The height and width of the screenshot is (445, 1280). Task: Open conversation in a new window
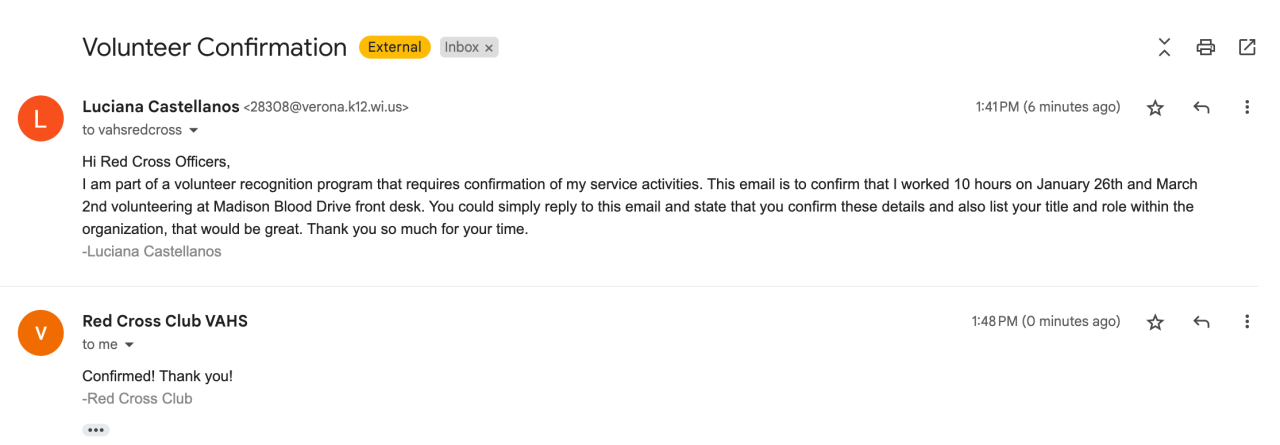coord(1247,47)
